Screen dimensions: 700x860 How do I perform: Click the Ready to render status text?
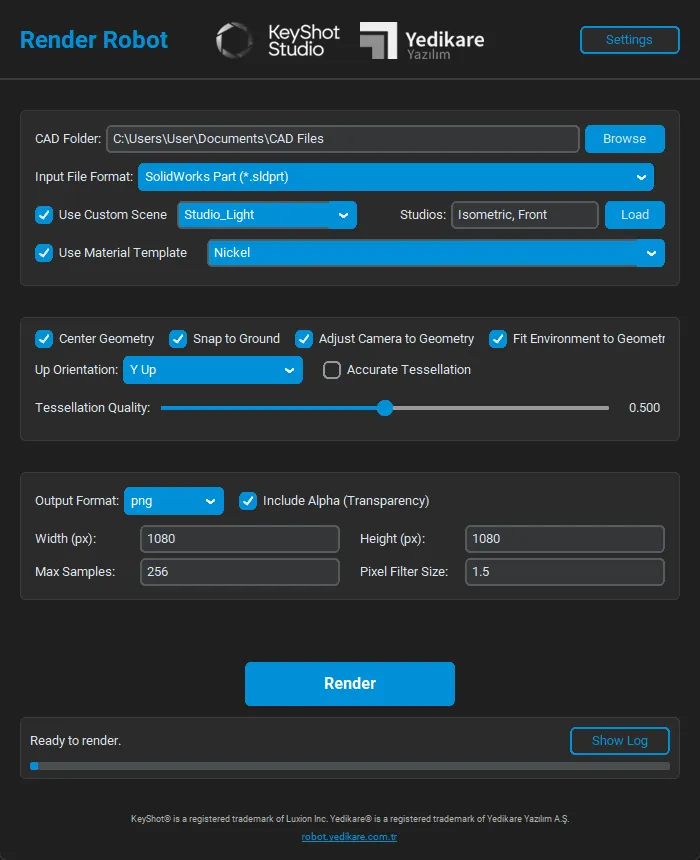click(76, 741)
